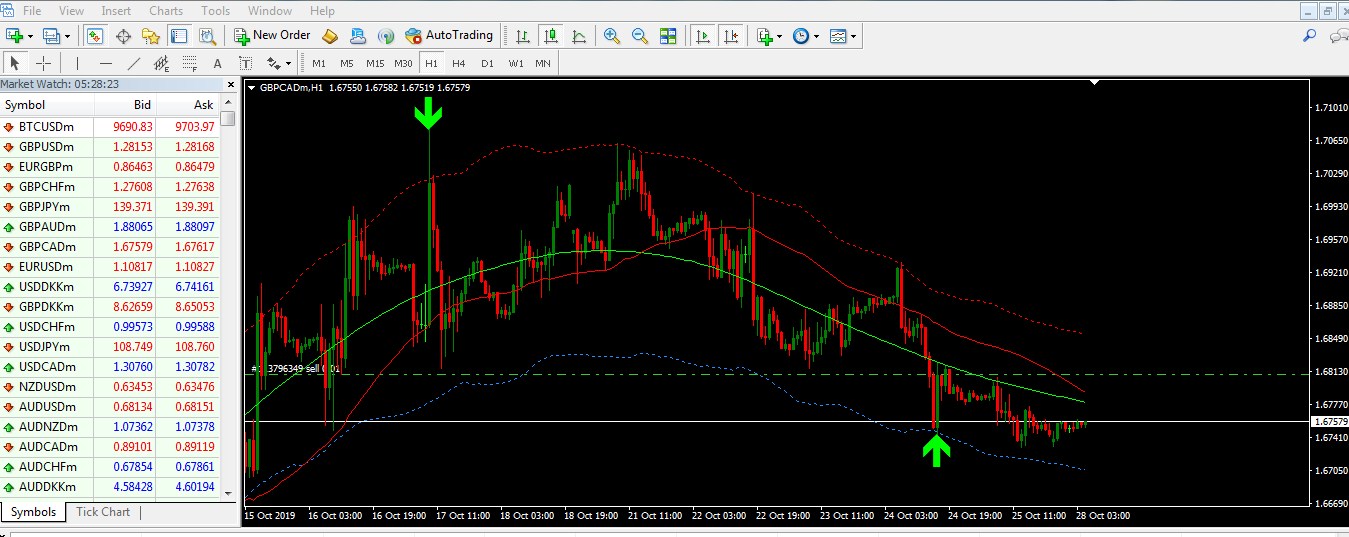Open the Insert menu

click(116, 11)
